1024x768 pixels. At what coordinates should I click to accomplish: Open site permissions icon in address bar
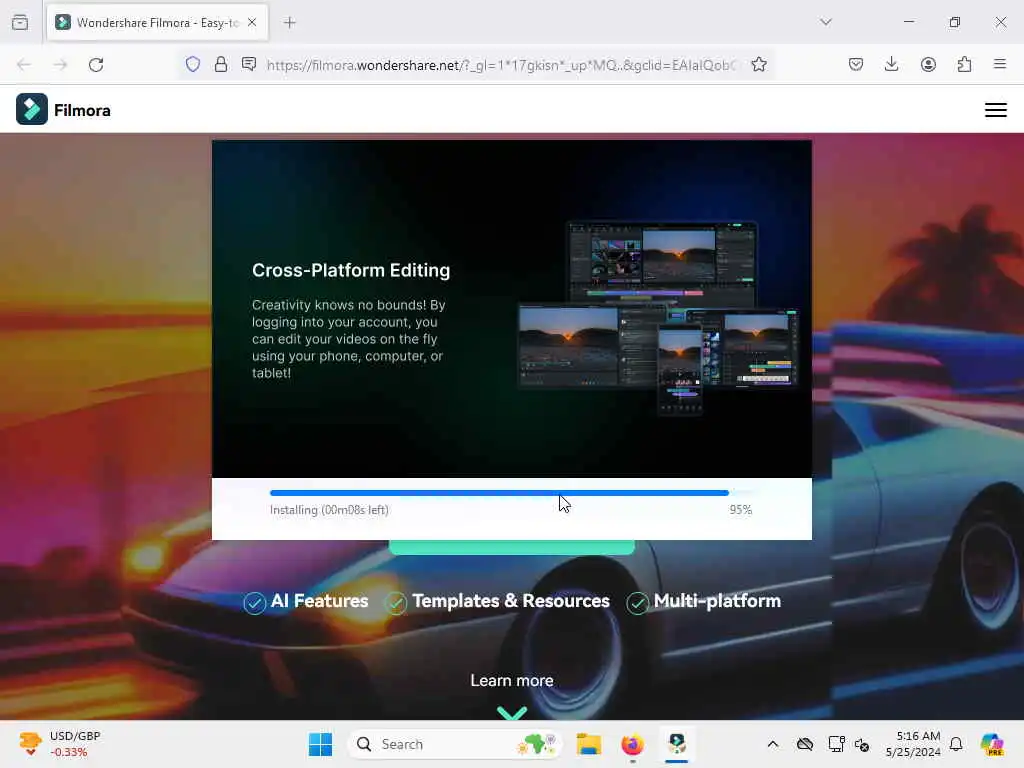point(249,65)
